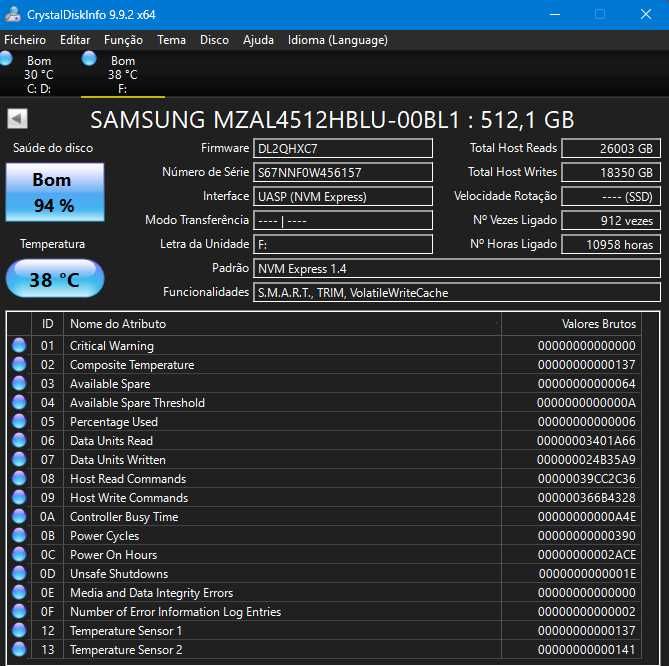Screen dimensions: 669x666
Task: Click the status orb for Host Read Commands
Action: [19, 478]
